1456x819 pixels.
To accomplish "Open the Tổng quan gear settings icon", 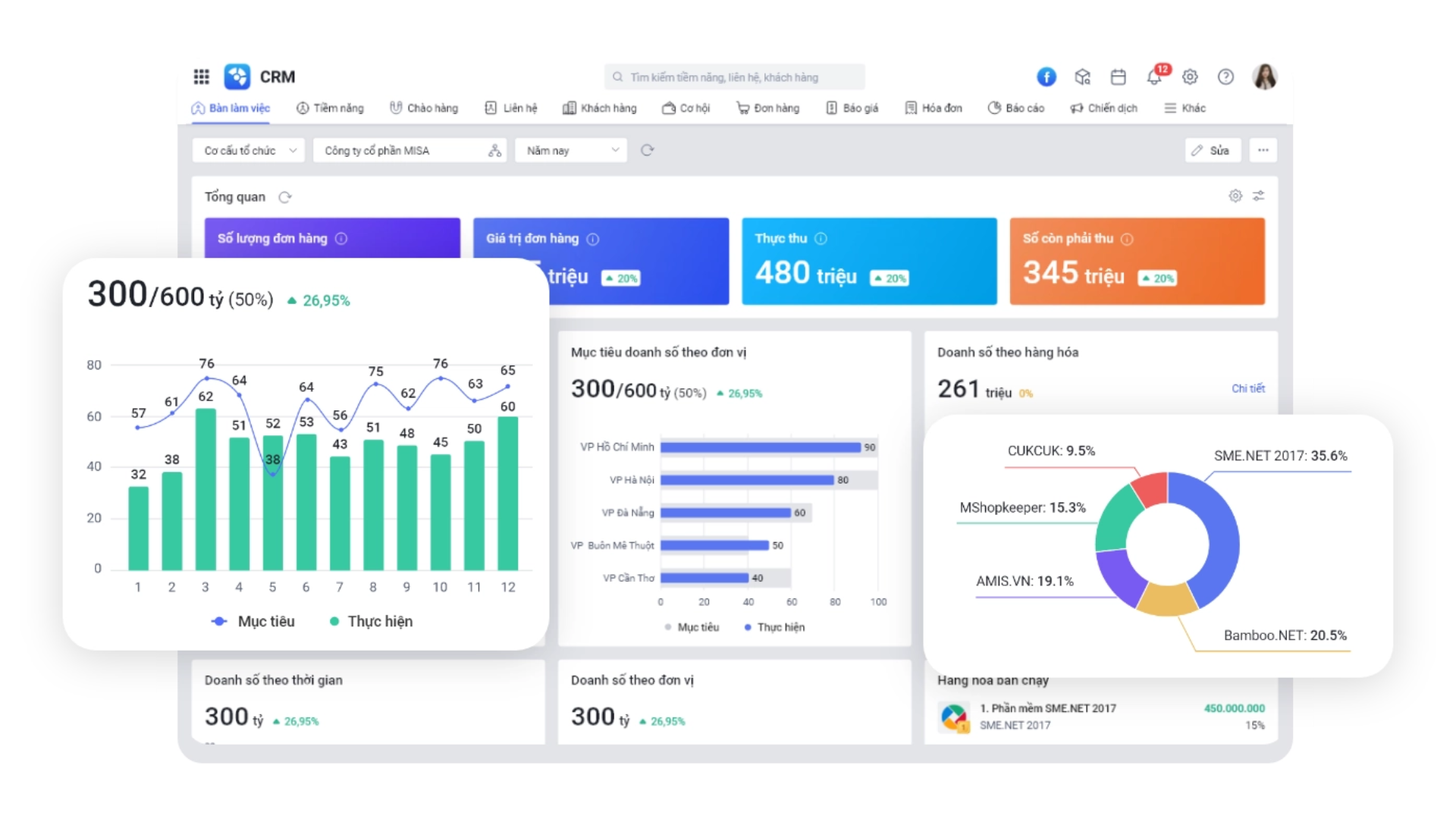I will (1235, 196).
